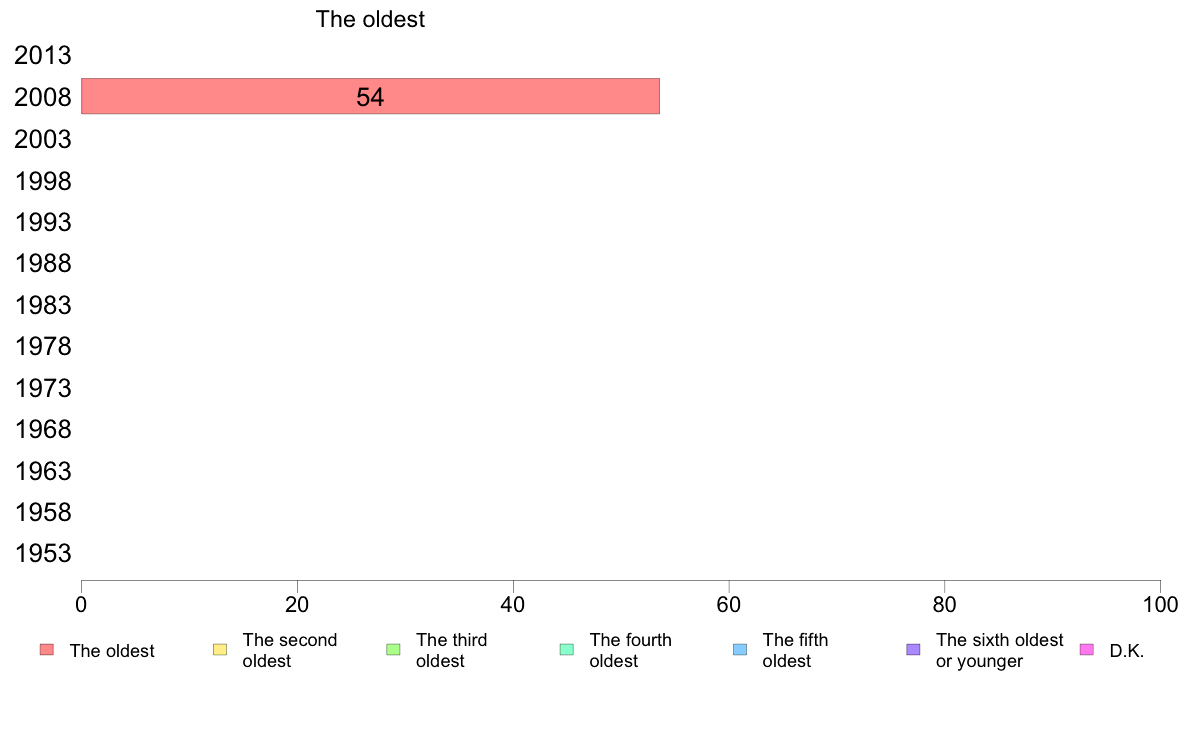1188x736 pixels.
Task: Click 'The oldest' chart title
Action: [370, 19]
